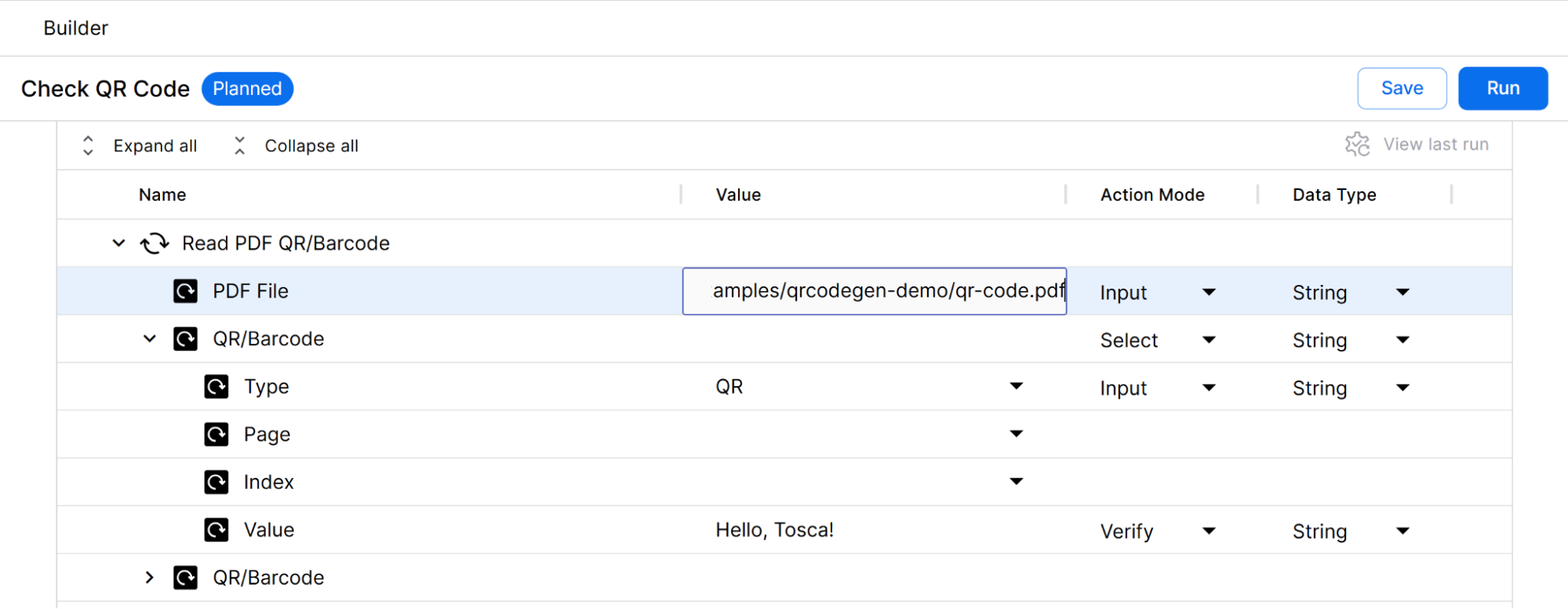Screen dimensions: 1568x609
Task: Click the Planned status badge
Action: 247,89
